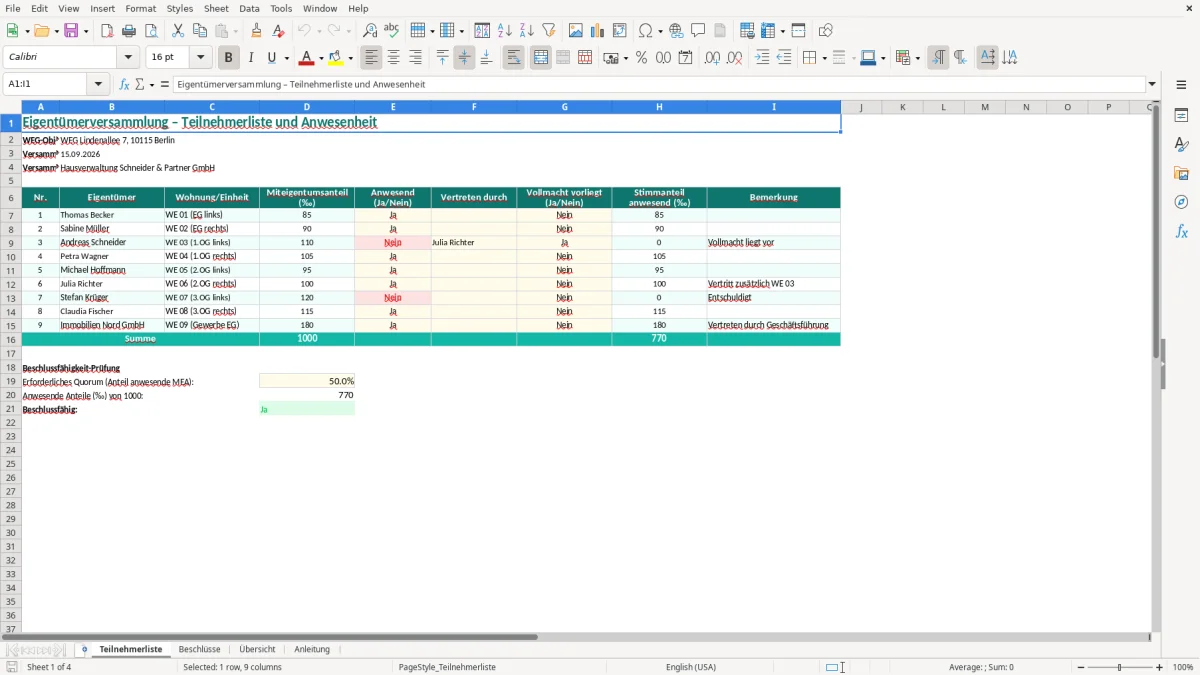
Task: Sort ascending A to Z
Action: point(505,31)
